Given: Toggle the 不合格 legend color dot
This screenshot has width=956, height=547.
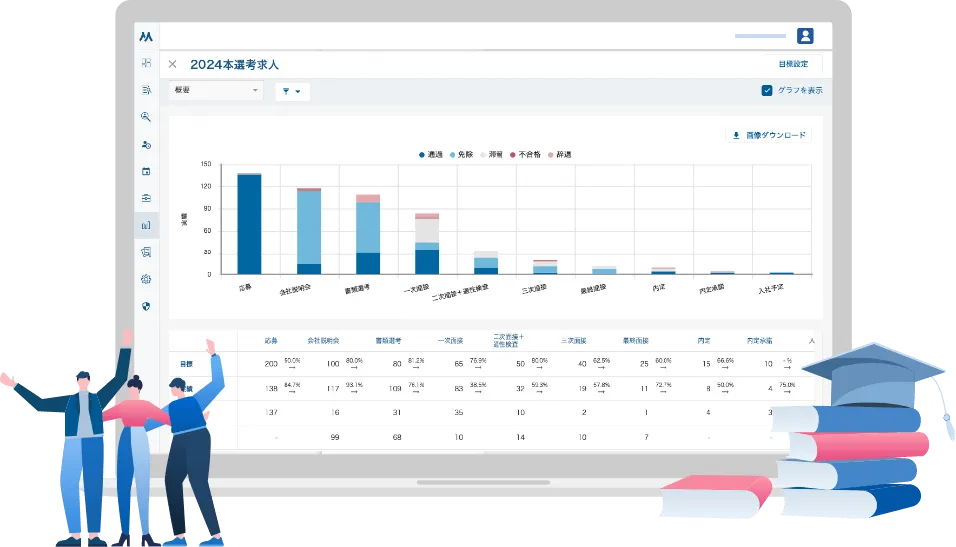Looking at the screenshot, I should coord(513,155).
